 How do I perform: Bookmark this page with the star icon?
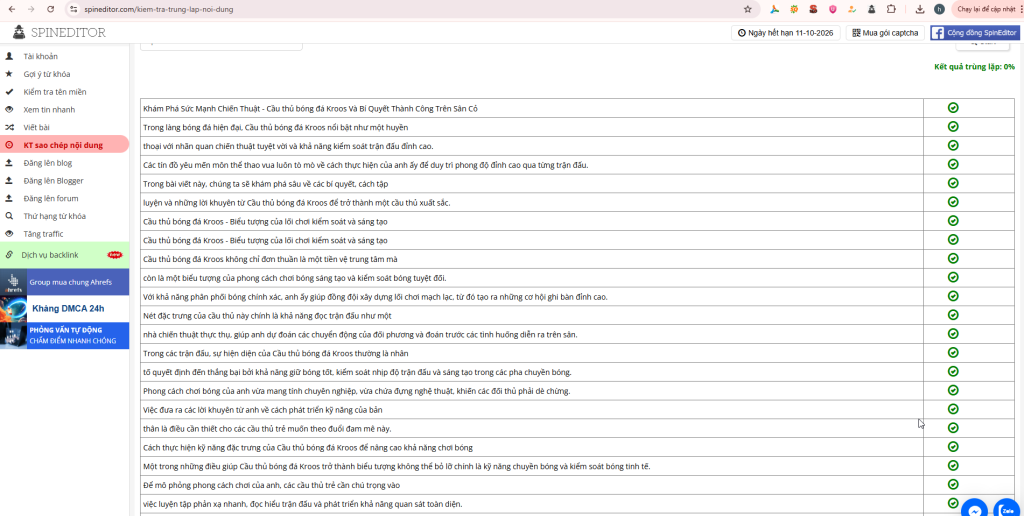coord(748,9)
